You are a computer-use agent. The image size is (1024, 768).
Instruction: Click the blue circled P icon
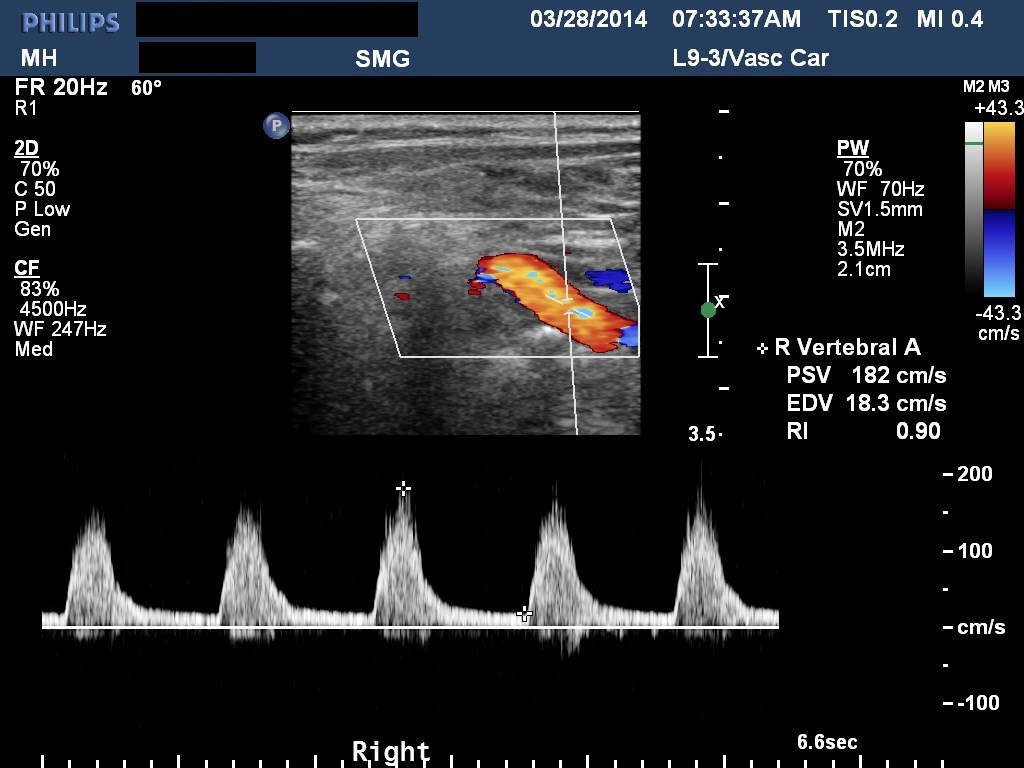276,125
